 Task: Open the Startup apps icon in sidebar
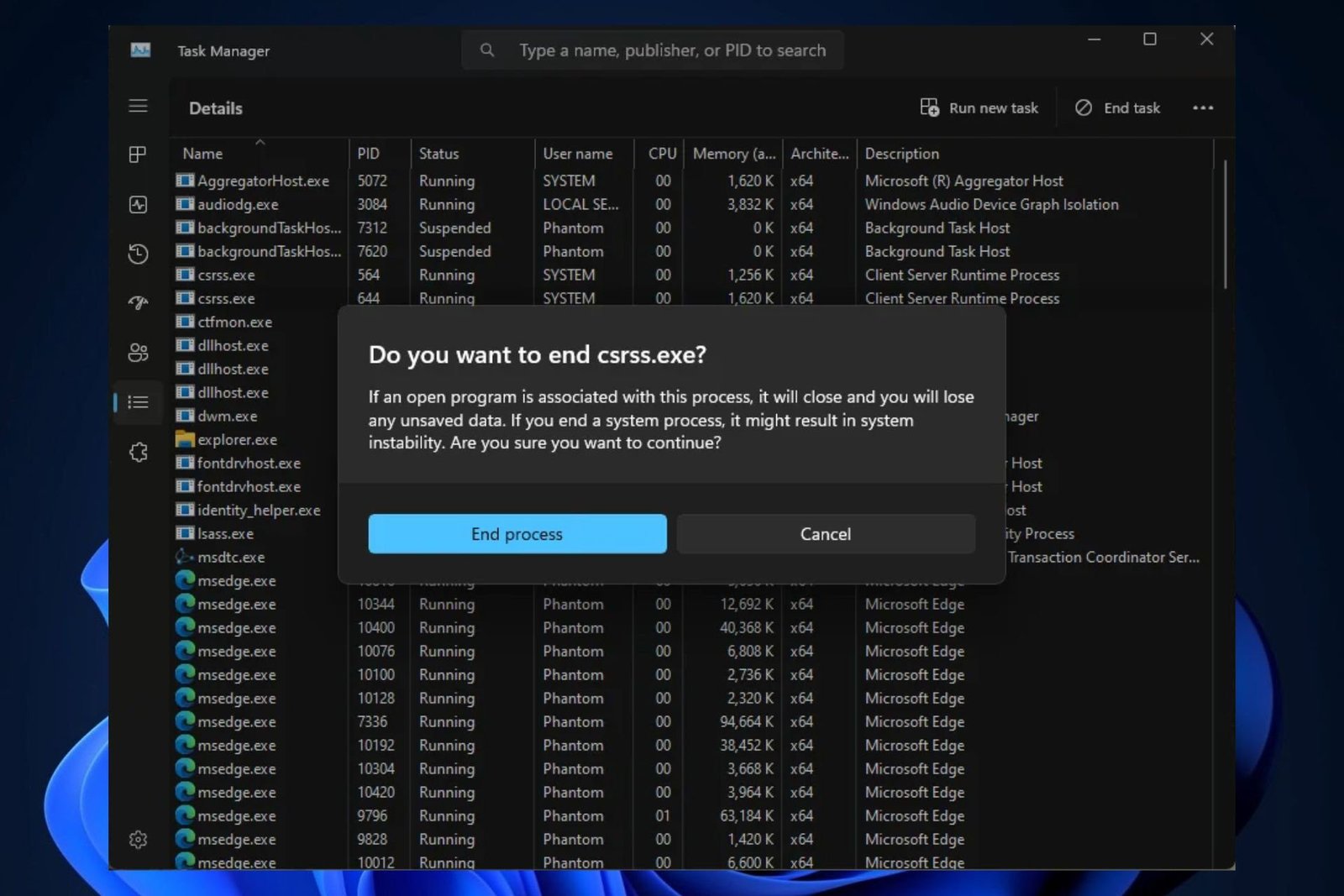click(x=138, y=303)
